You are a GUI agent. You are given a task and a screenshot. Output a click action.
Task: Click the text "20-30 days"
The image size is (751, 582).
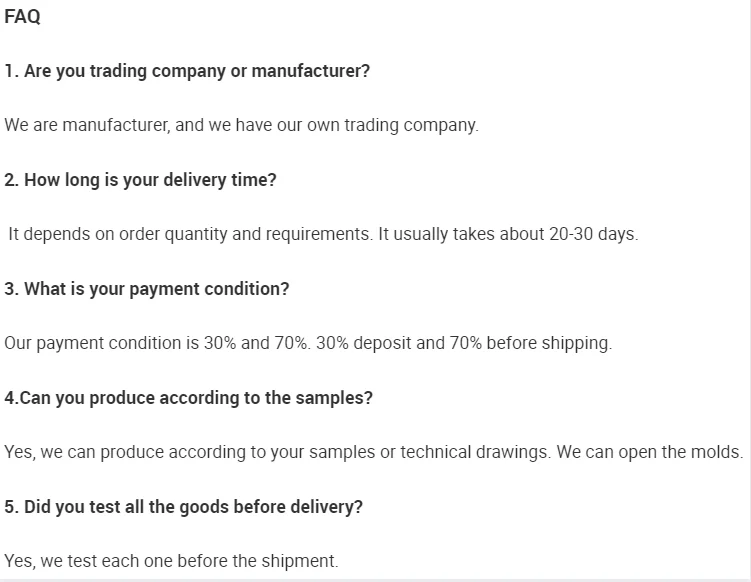click(592, 234)
